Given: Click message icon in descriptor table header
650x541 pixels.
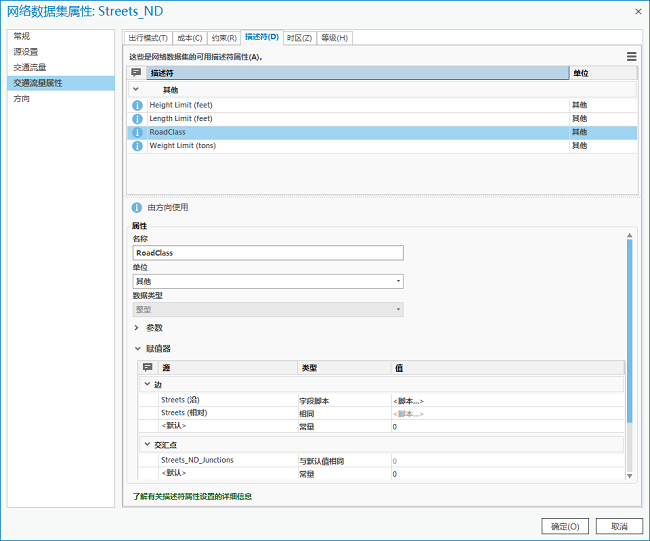Looking at the screenshot, I should [x=136, y=73].
